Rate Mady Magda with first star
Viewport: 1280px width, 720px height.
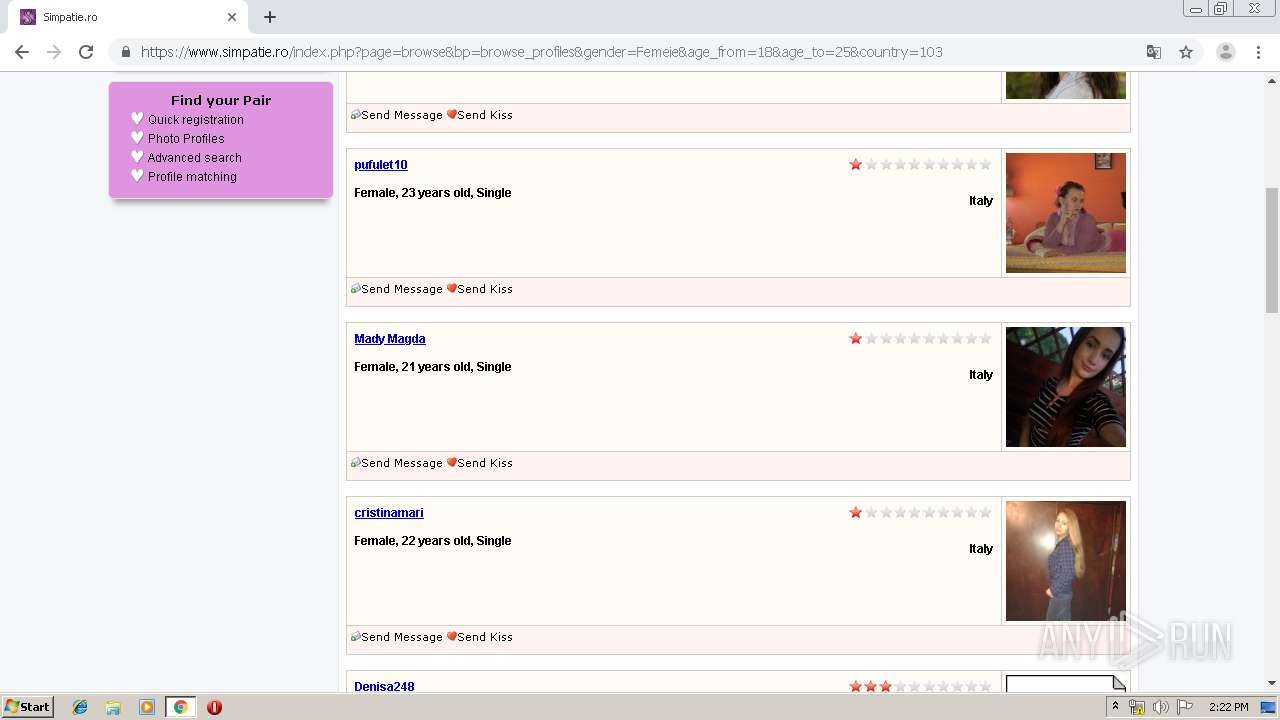[856, 338]
